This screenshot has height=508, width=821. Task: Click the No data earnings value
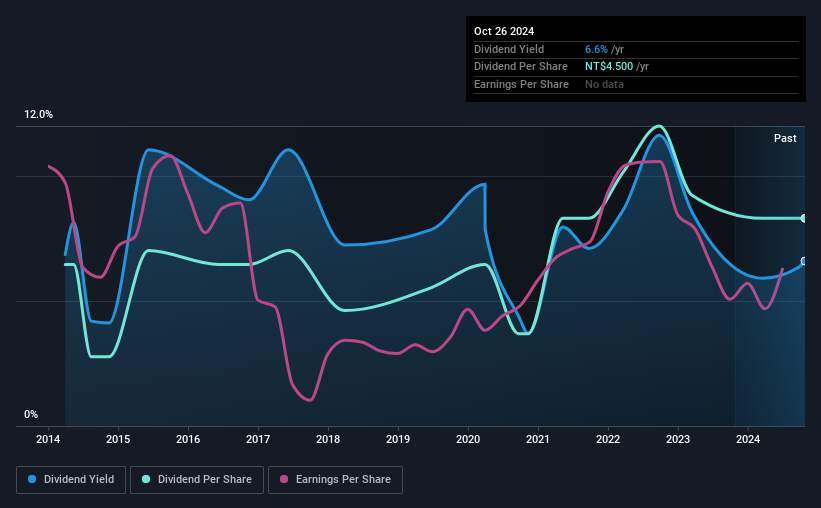604,84
